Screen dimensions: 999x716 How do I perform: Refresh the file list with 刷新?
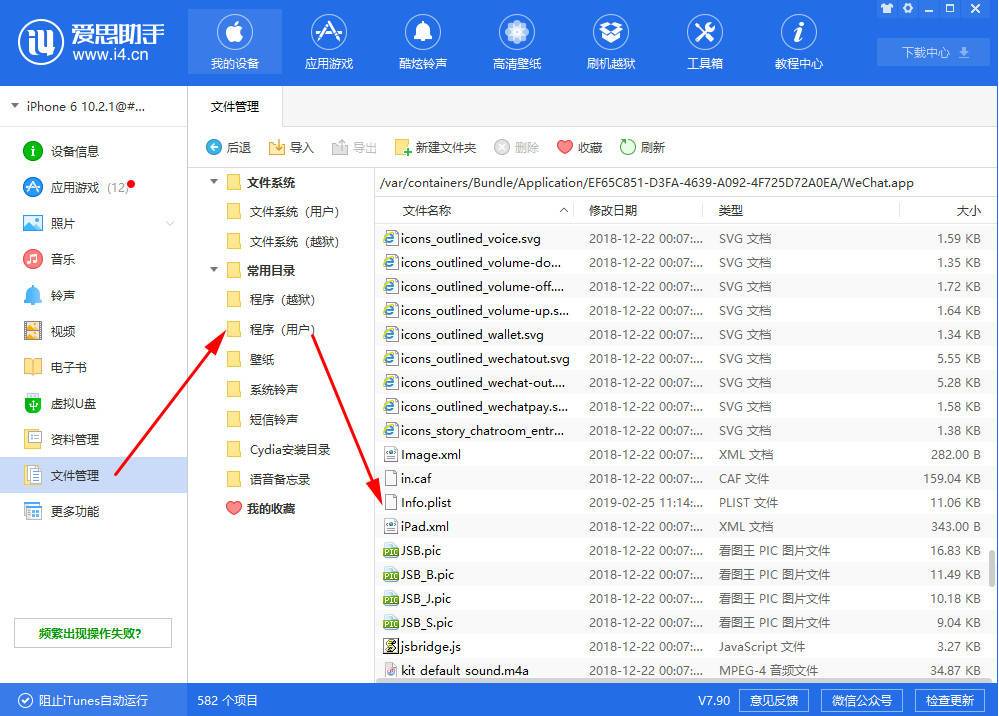pos(643,146)
